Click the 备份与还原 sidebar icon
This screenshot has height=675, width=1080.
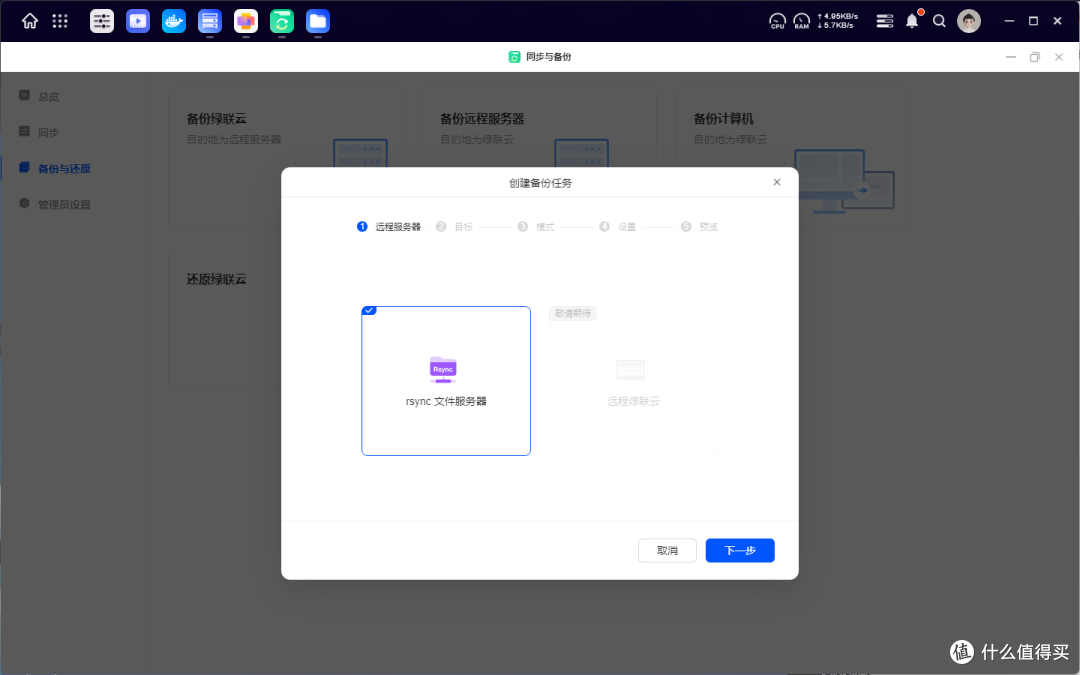pyautogui.click(x=24, y=167)
